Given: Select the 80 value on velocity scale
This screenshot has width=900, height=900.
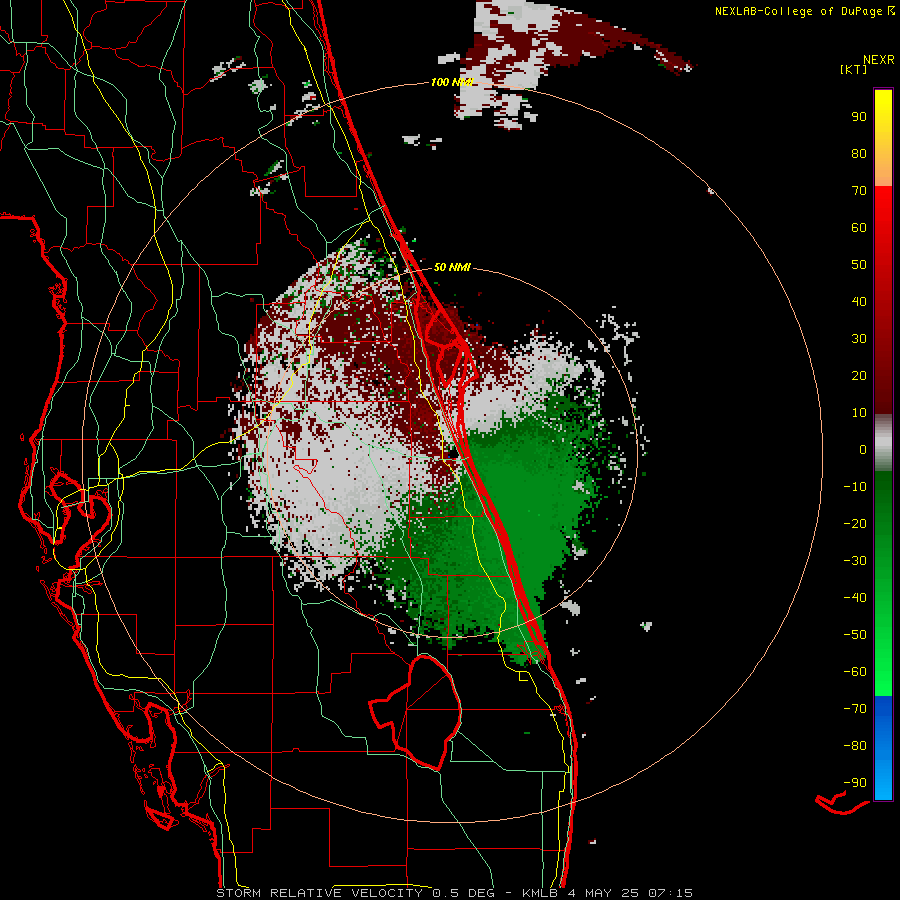Looking at the screenshot, I should click(x=859, y=153).
